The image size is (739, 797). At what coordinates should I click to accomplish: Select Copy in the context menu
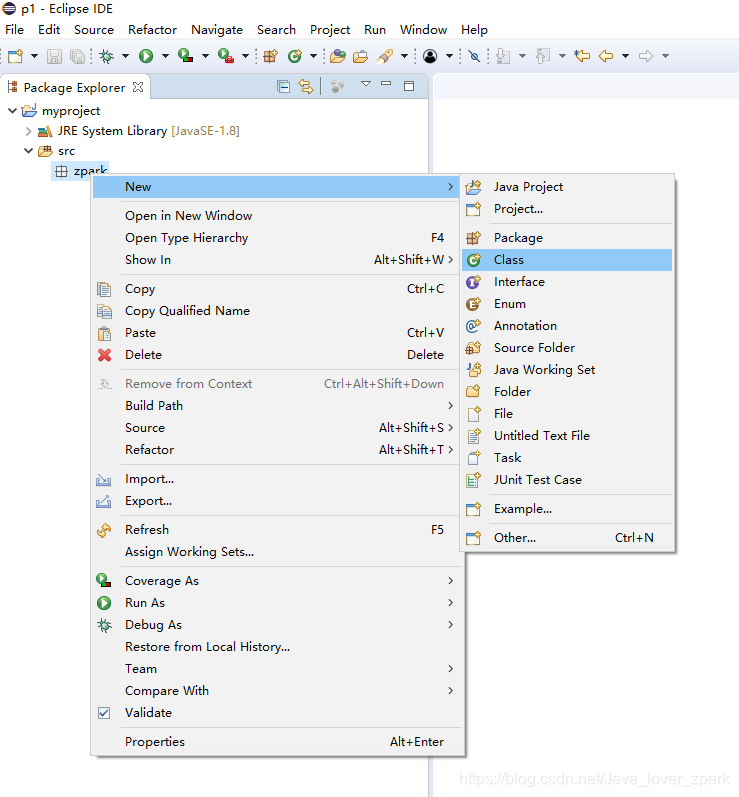277,289
